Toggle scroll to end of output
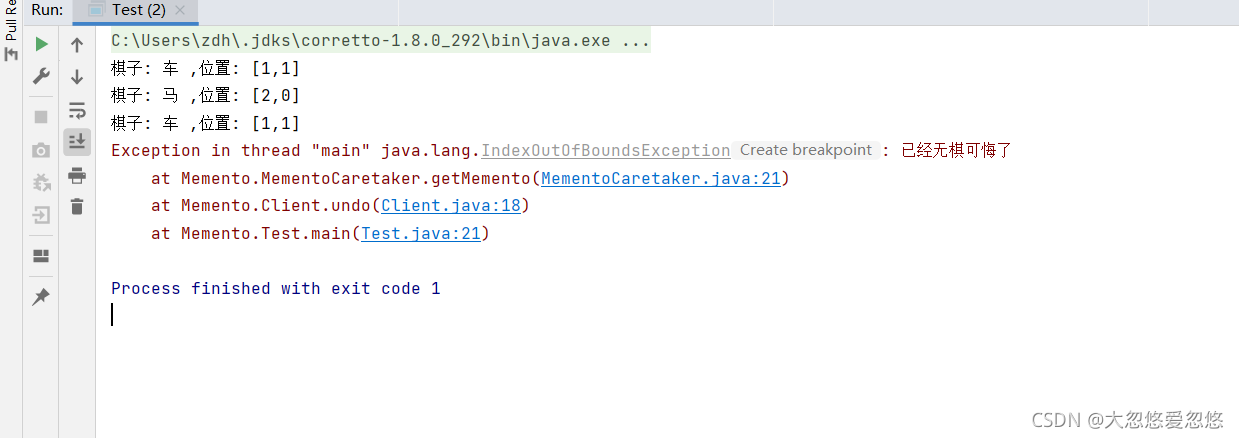This screenshot has height=438, width=1239. pos(77,142)
